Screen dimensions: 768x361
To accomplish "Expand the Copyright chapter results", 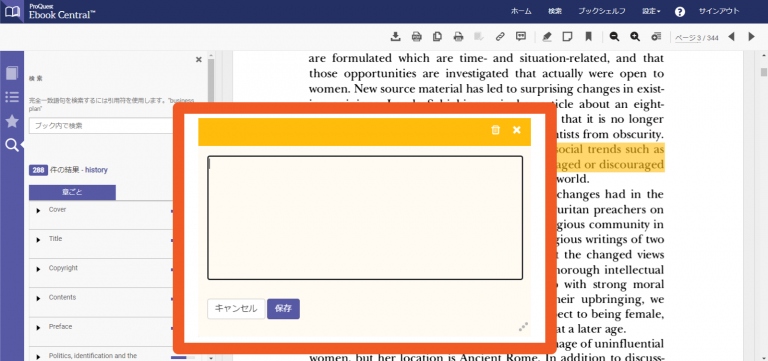I will (38, 269).
